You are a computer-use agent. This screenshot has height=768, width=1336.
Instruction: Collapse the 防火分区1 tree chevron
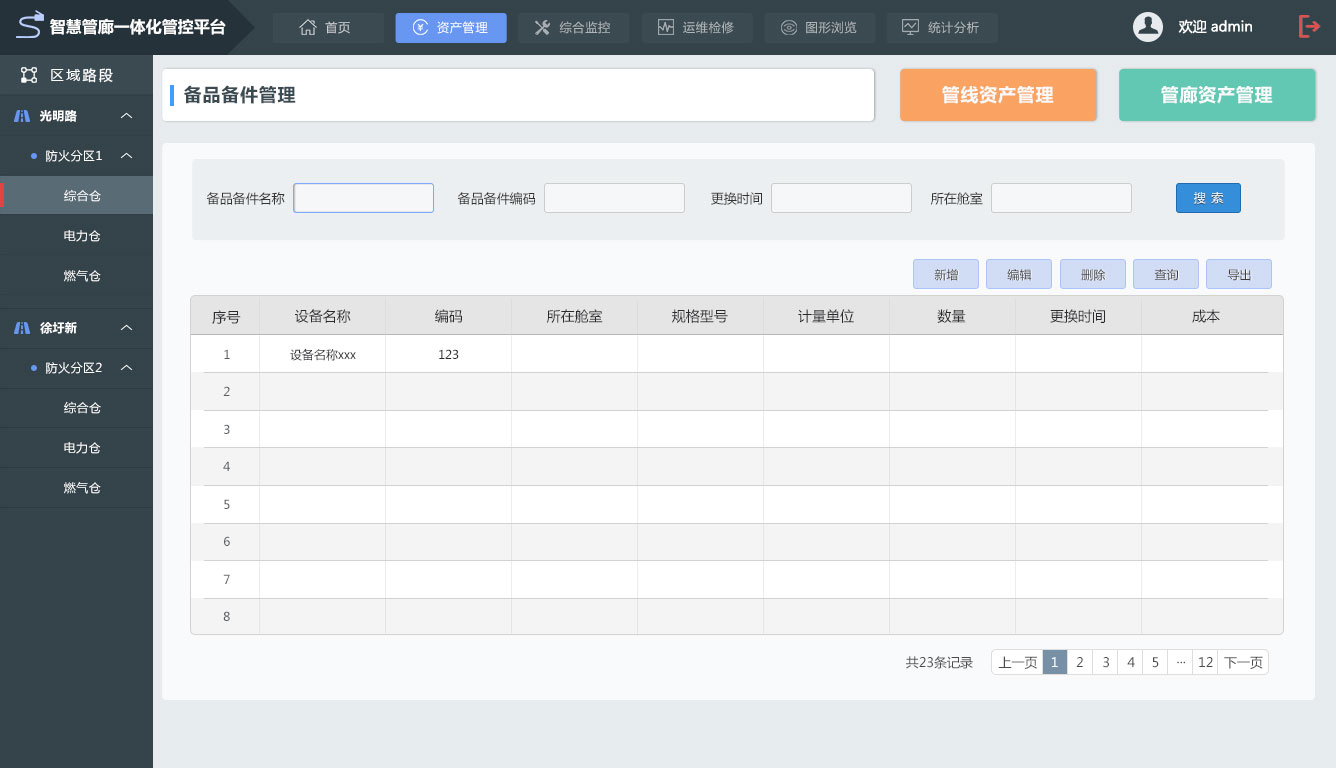click(x=127, y=156)
